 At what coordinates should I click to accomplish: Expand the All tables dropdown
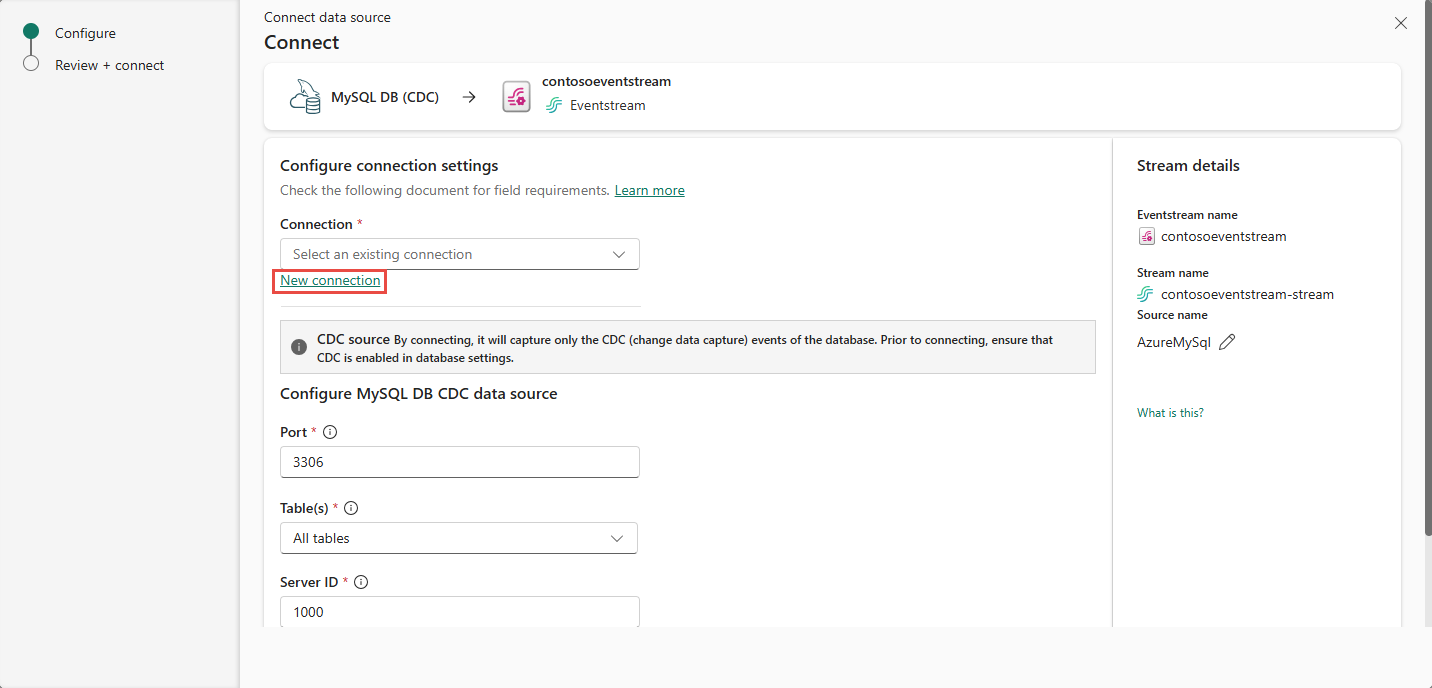[459, 538]
